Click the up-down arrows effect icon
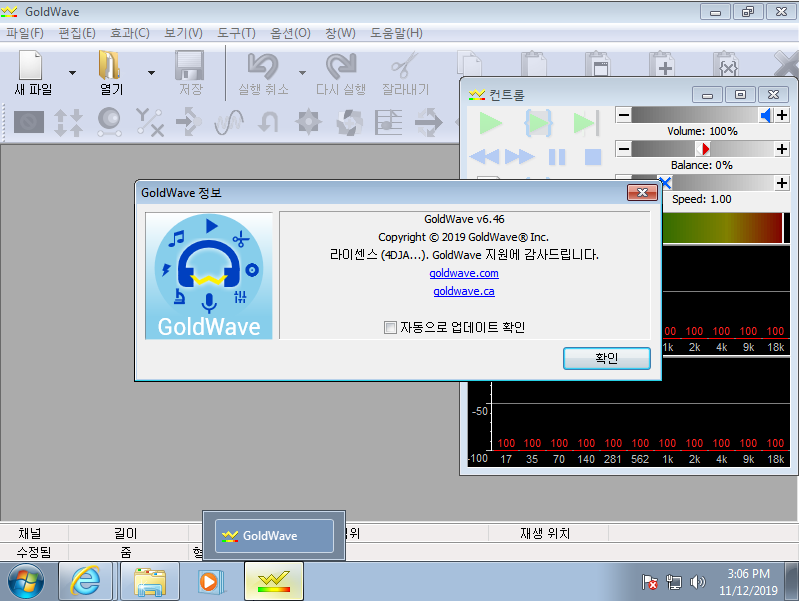Viewport: 799px width, 601px height. (x=68, y=123)
